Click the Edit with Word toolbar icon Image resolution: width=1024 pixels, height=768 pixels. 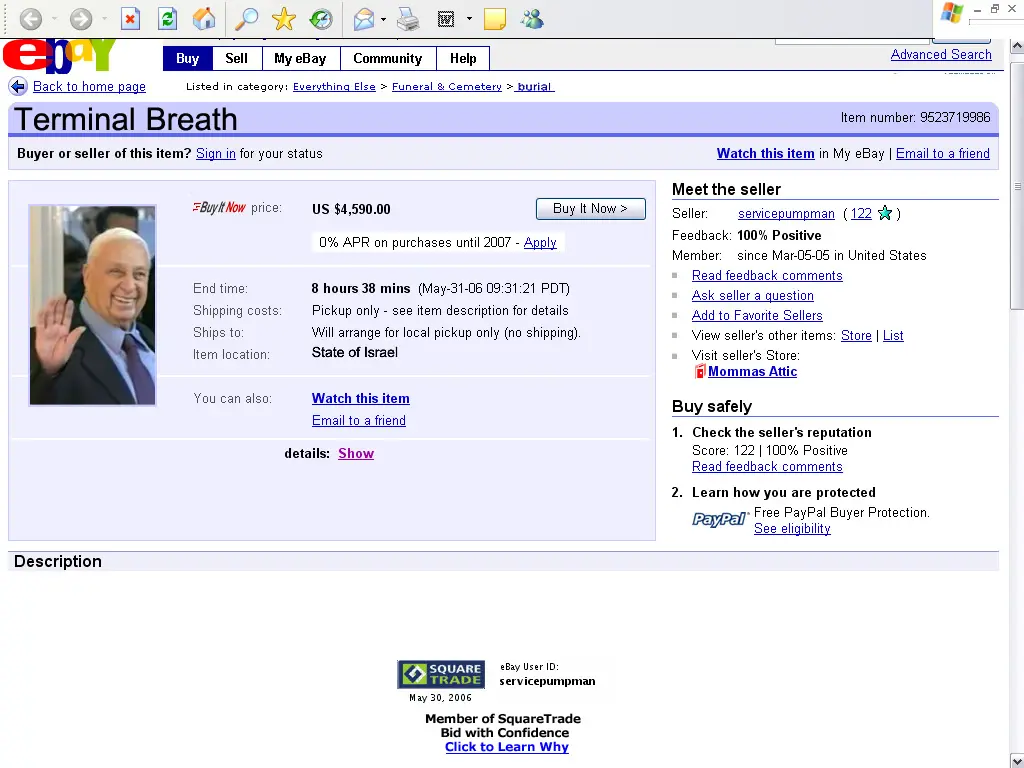pos(446,19)
